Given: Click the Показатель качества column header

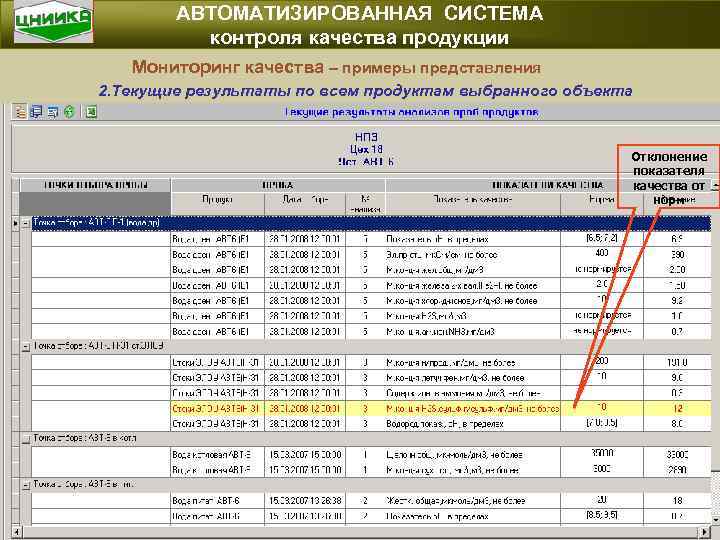Looking at the screenshot, I should [x=473, y=203].
